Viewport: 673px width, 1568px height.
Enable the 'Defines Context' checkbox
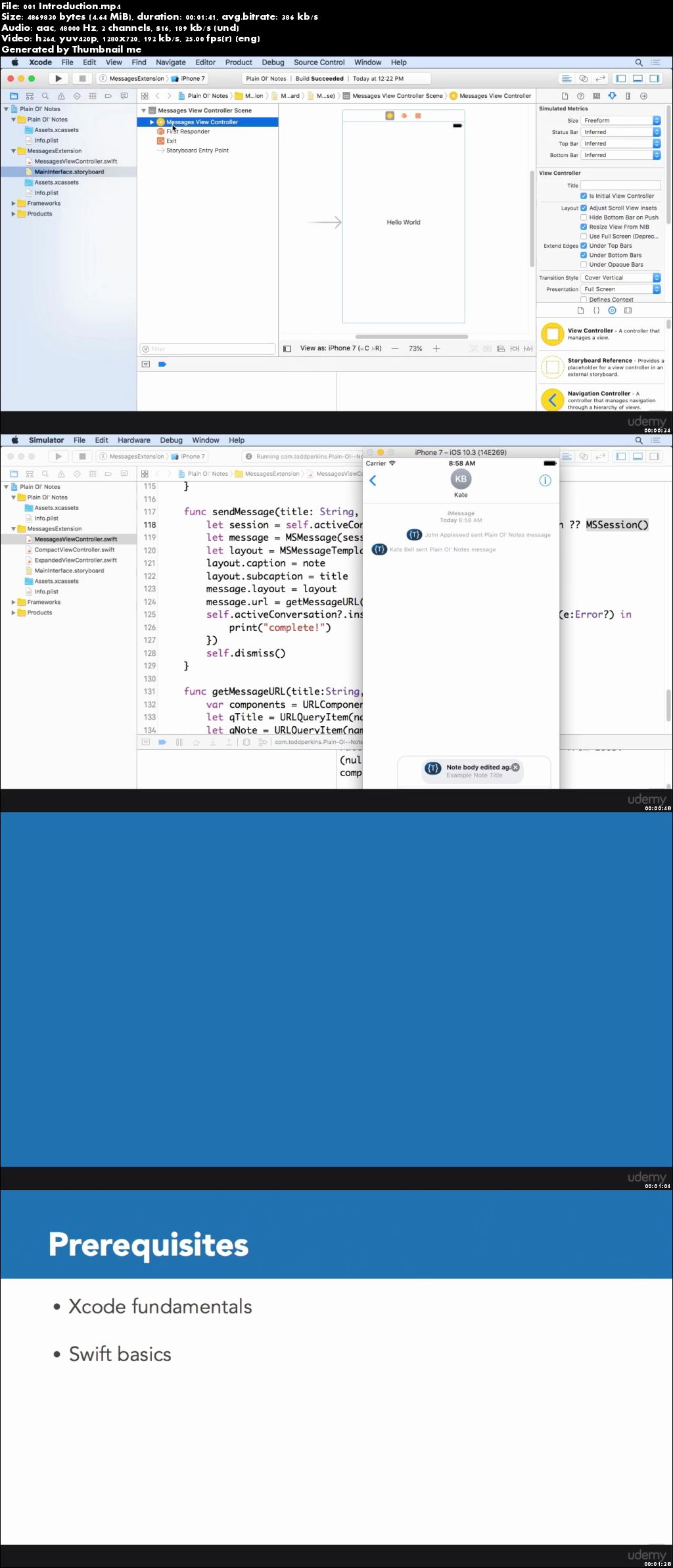(584, 300)
